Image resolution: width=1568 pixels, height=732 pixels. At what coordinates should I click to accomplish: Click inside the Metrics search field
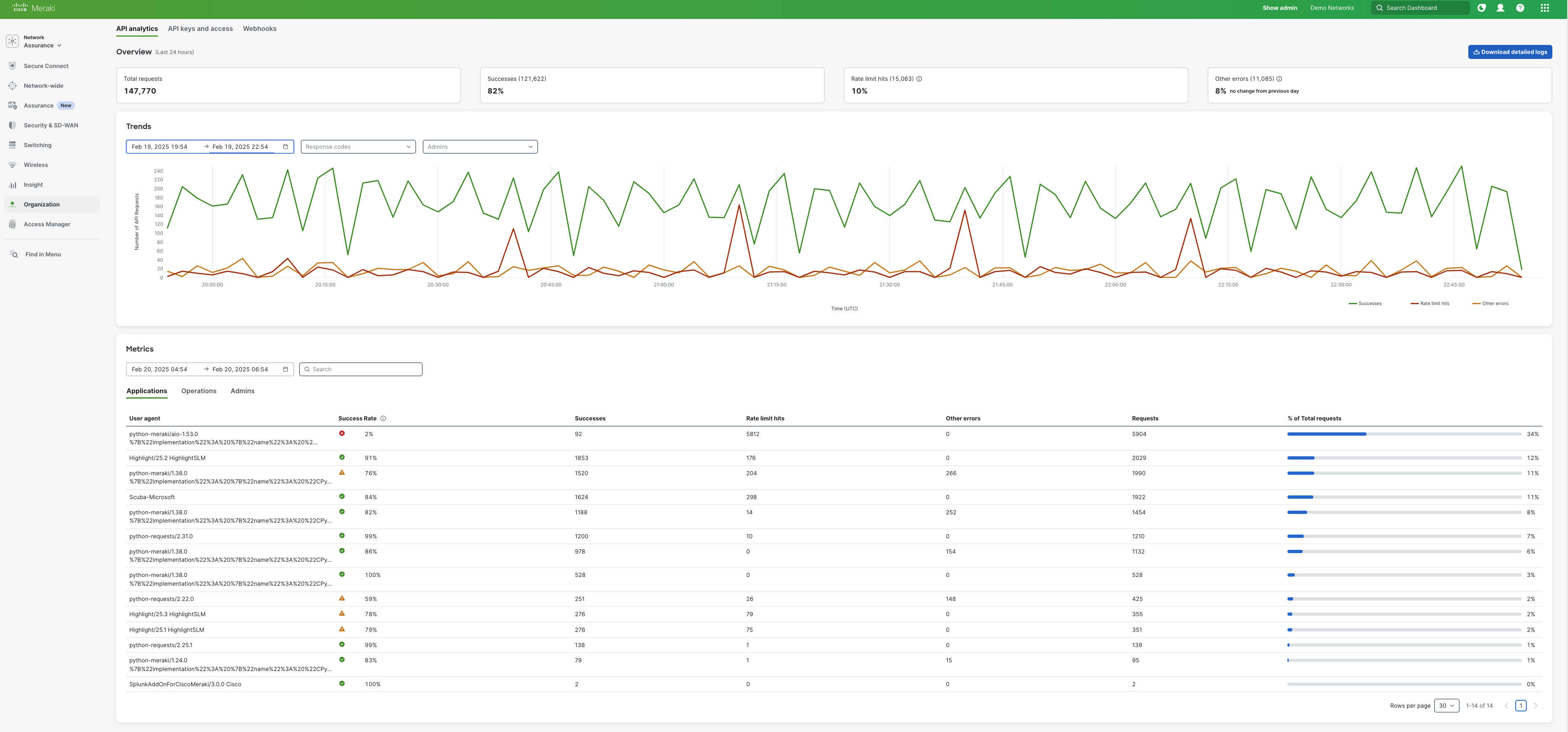pyautogui.click(x=360, y=369)
